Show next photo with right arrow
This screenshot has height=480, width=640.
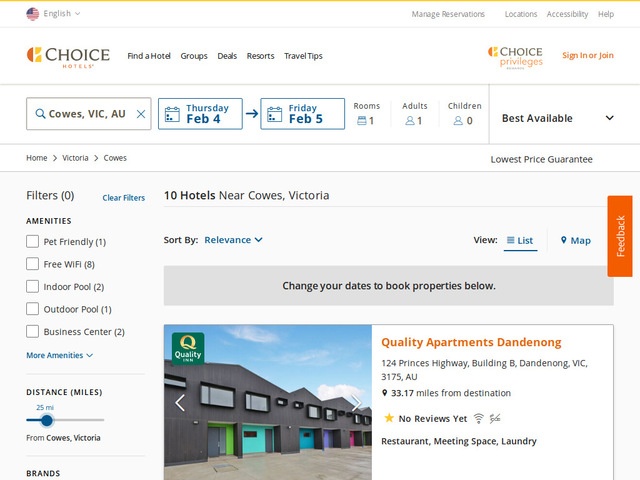[356, 403]
